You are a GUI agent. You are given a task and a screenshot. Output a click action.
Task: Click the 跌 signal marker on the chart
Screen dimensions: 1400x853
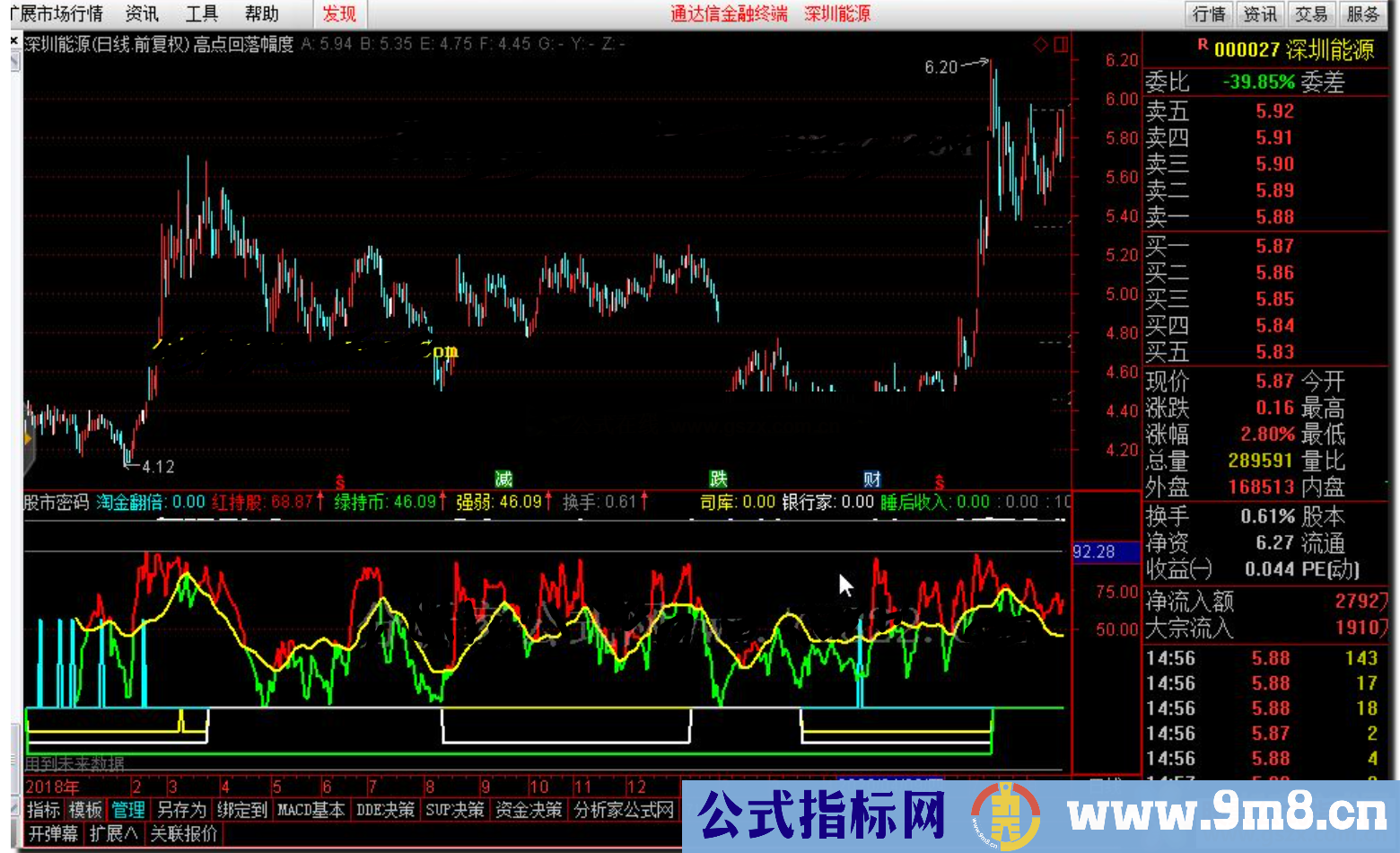point(718,479)
